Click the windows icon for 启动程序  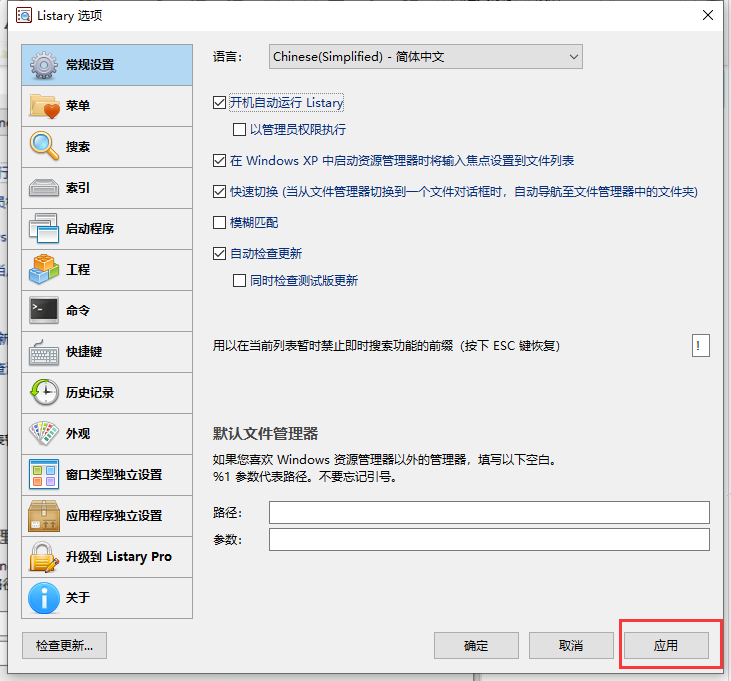[44, 228]
